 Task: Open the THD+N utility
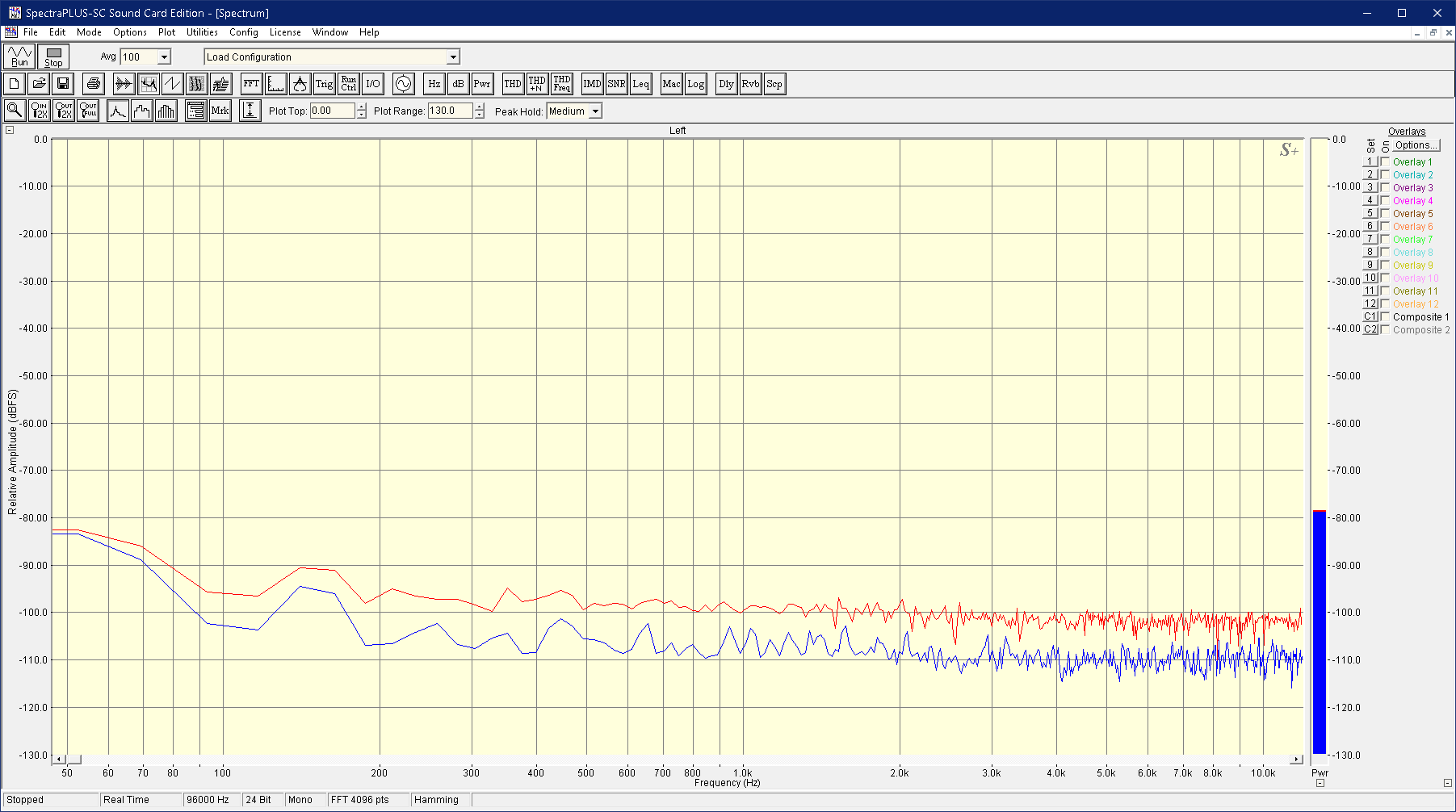(x=537, y=84)
